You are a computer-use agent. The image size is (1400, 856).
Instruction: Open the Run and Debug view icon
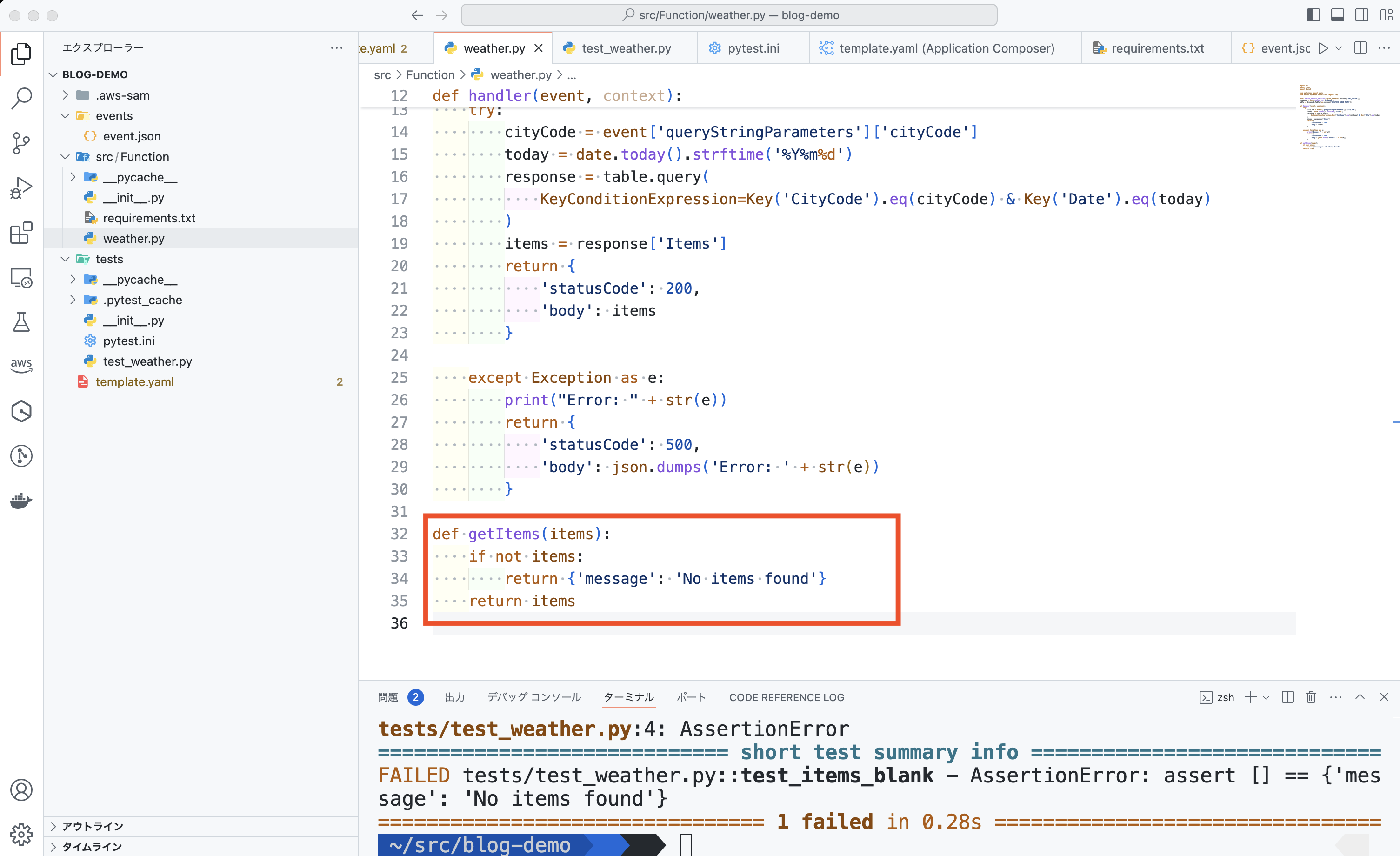[x=21, y=188]
